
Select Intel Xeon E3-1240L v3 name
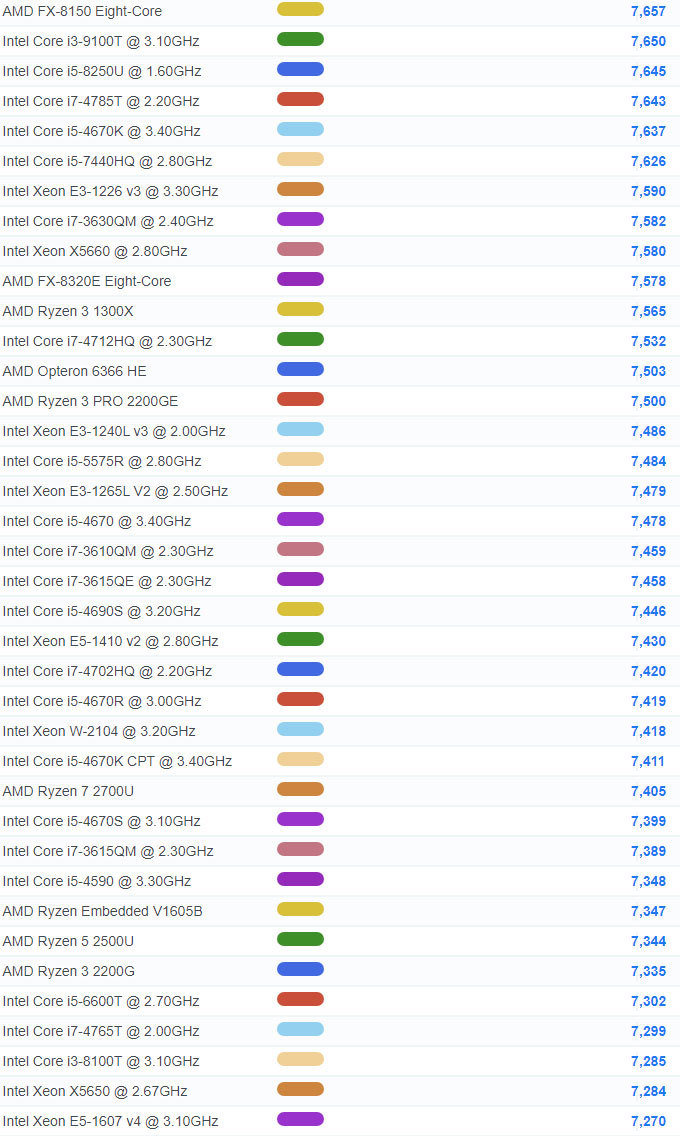[114, 431]
